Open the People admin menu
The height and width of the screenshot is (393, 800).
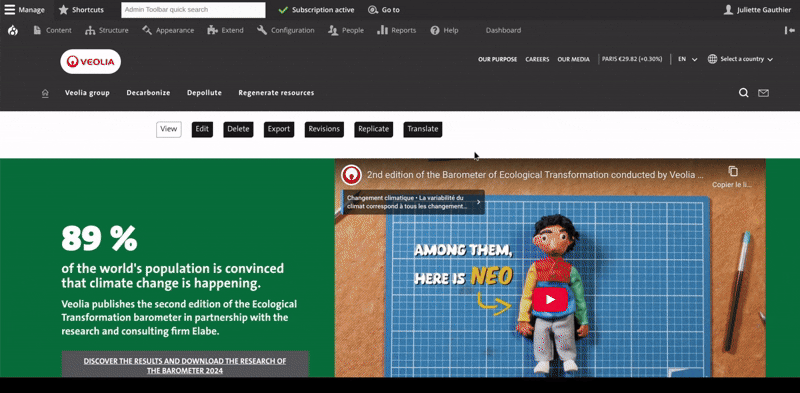[x=346, y=31]
